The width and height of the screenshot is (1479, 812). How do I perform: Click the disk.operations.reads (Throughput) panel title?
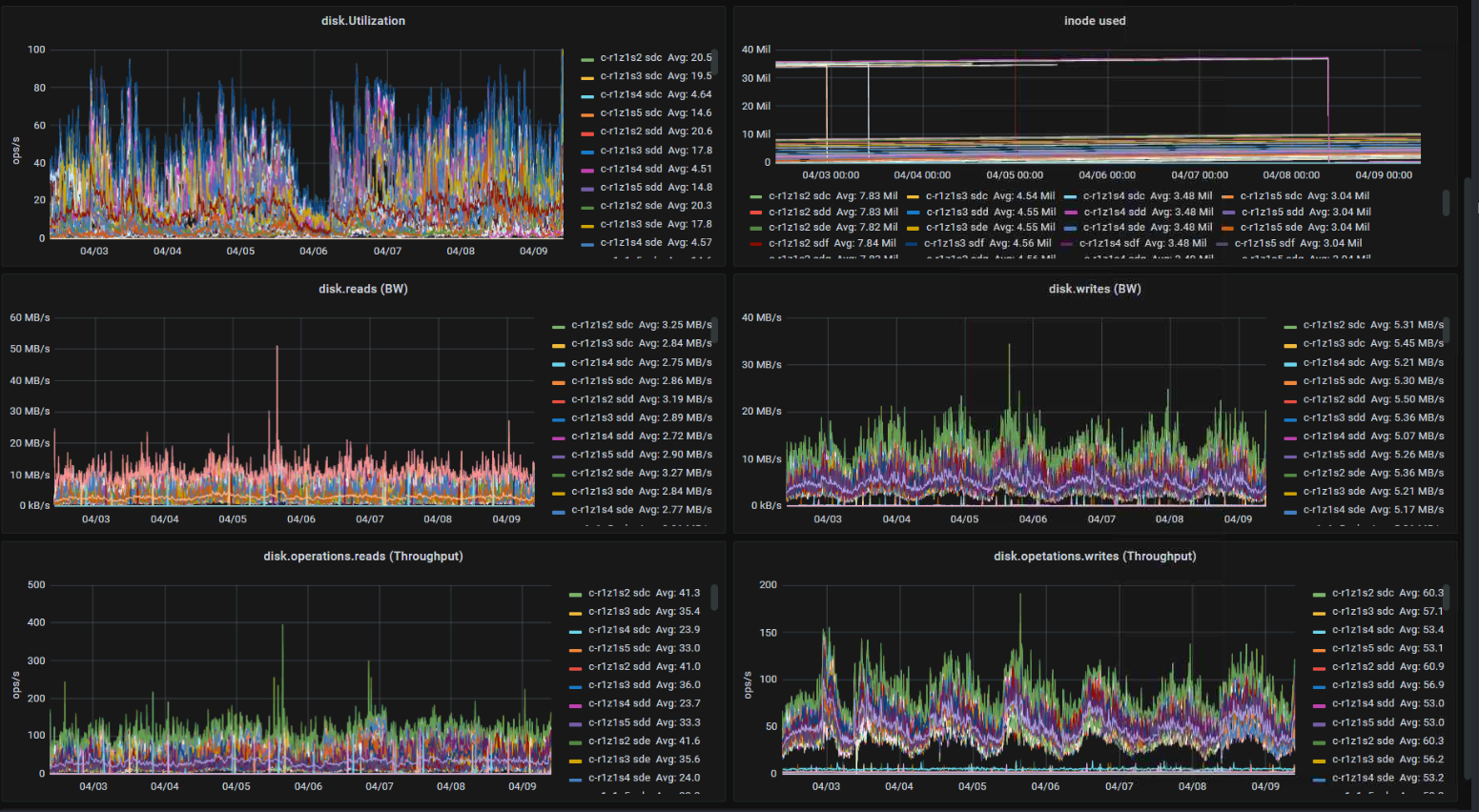point(362,557)
